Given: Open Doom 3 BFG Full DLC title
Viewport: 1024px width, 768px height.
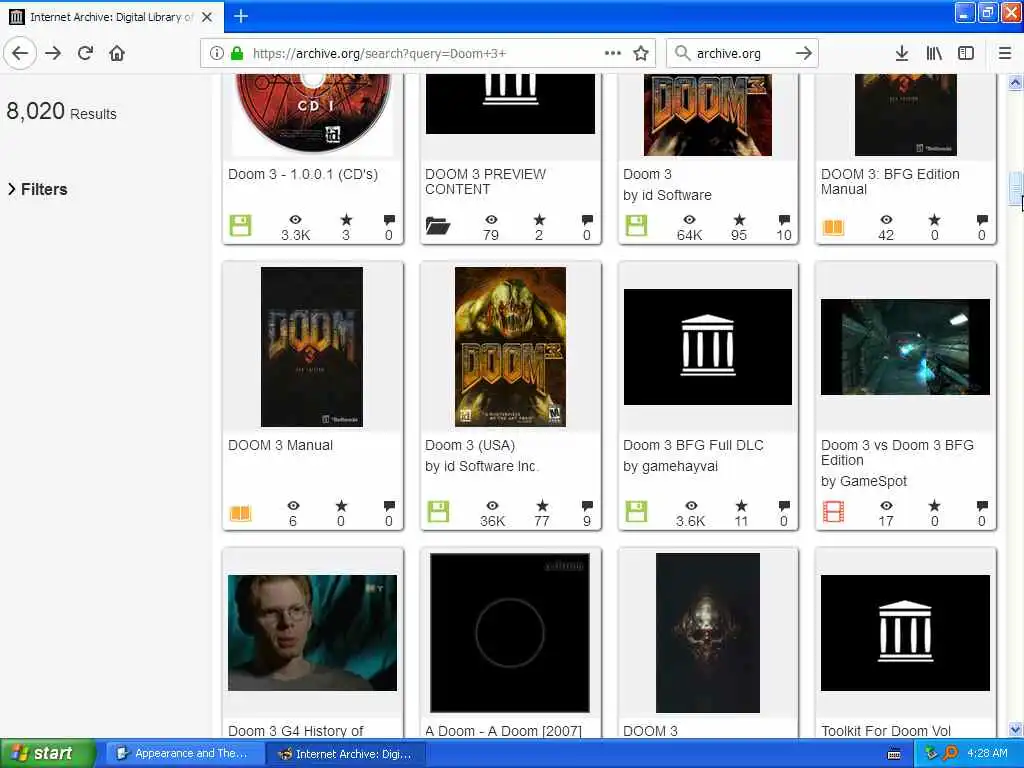Looking at the screenshot, I should pos(693,445).
